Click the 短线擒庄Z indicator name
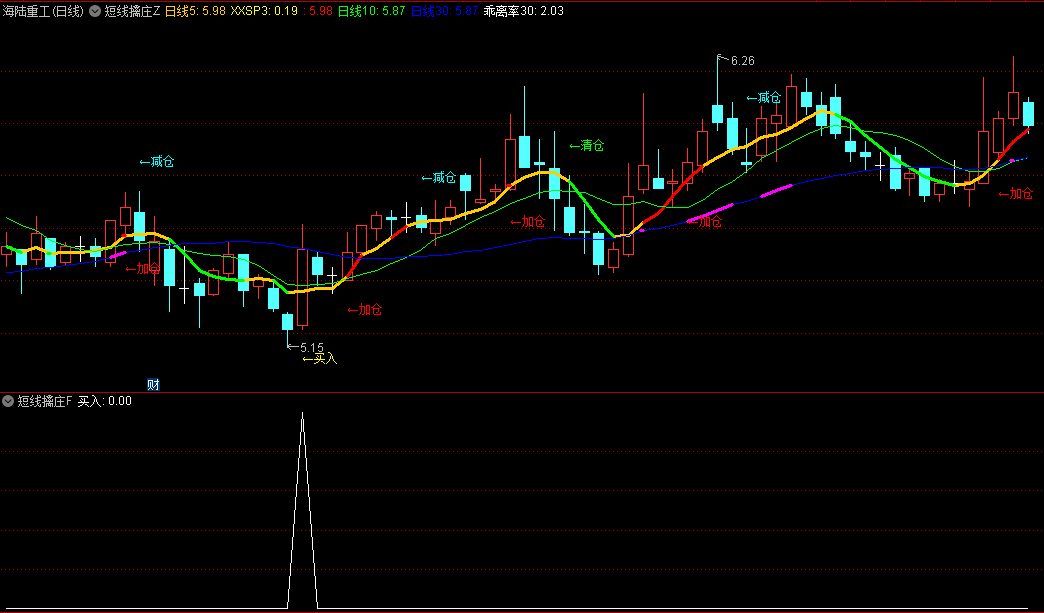Screen dimensions: 1044x613 (x=132, y=11)
